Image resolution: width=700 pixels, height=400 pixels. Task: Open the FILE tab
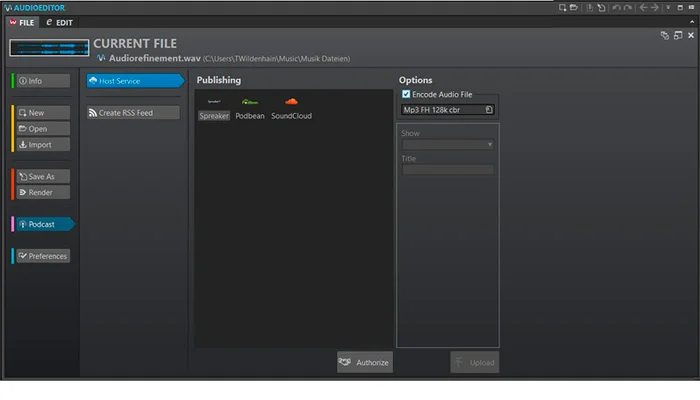tap(22, 22)
